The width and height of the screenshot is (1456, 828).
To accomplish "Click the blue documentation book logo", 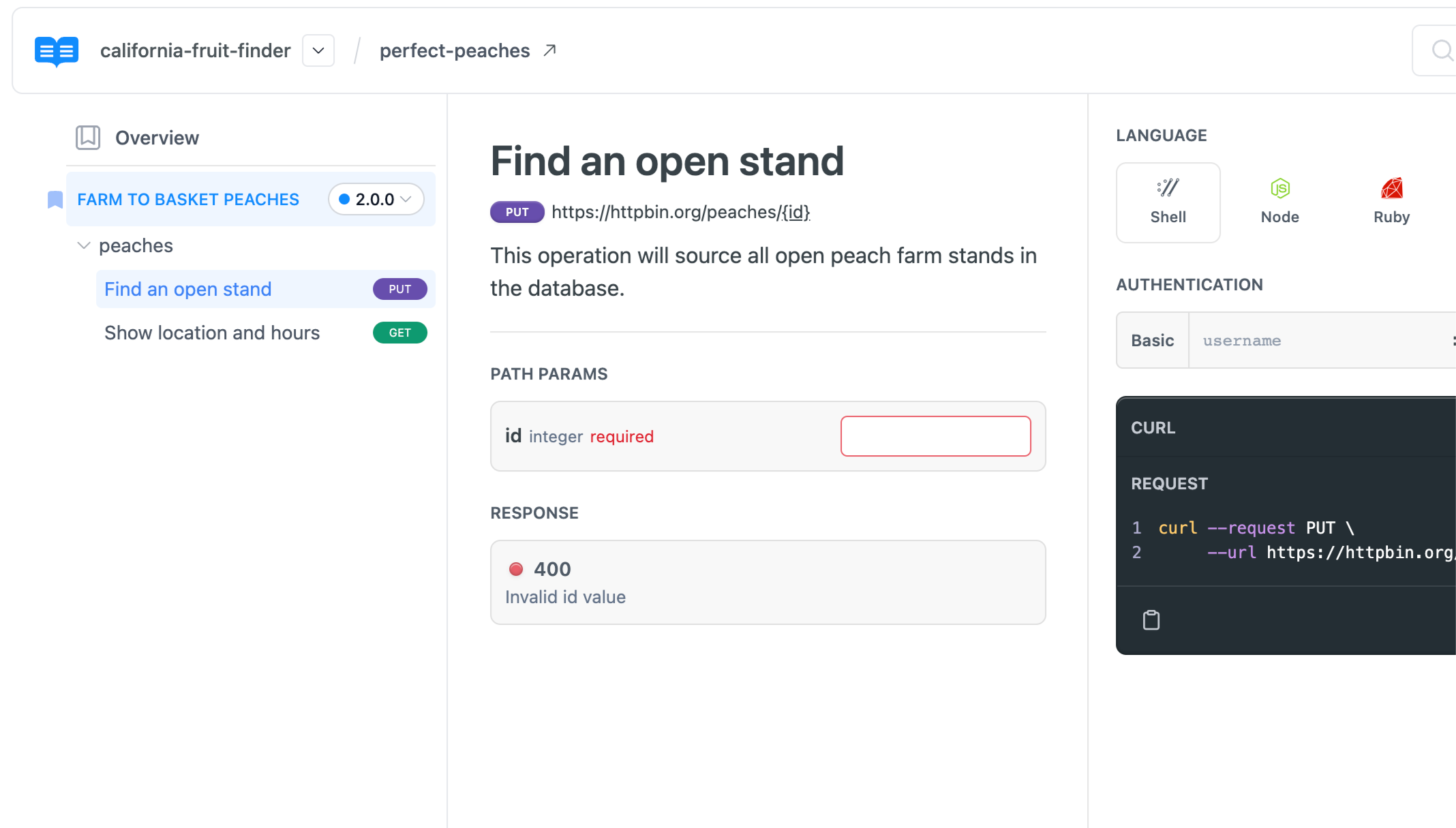I will (x=55, y=50).
